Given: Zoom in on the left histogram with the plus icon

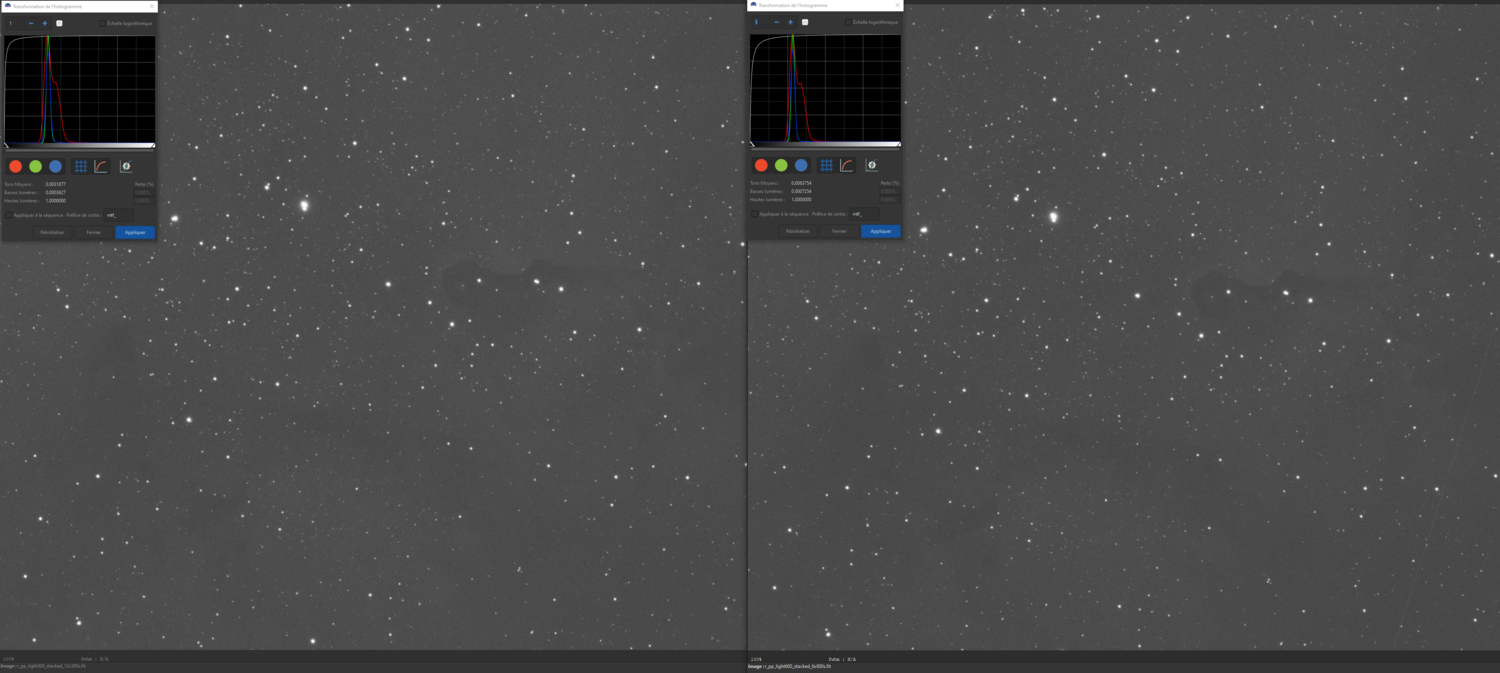Looking at the screenshot, I should (45, 22).
